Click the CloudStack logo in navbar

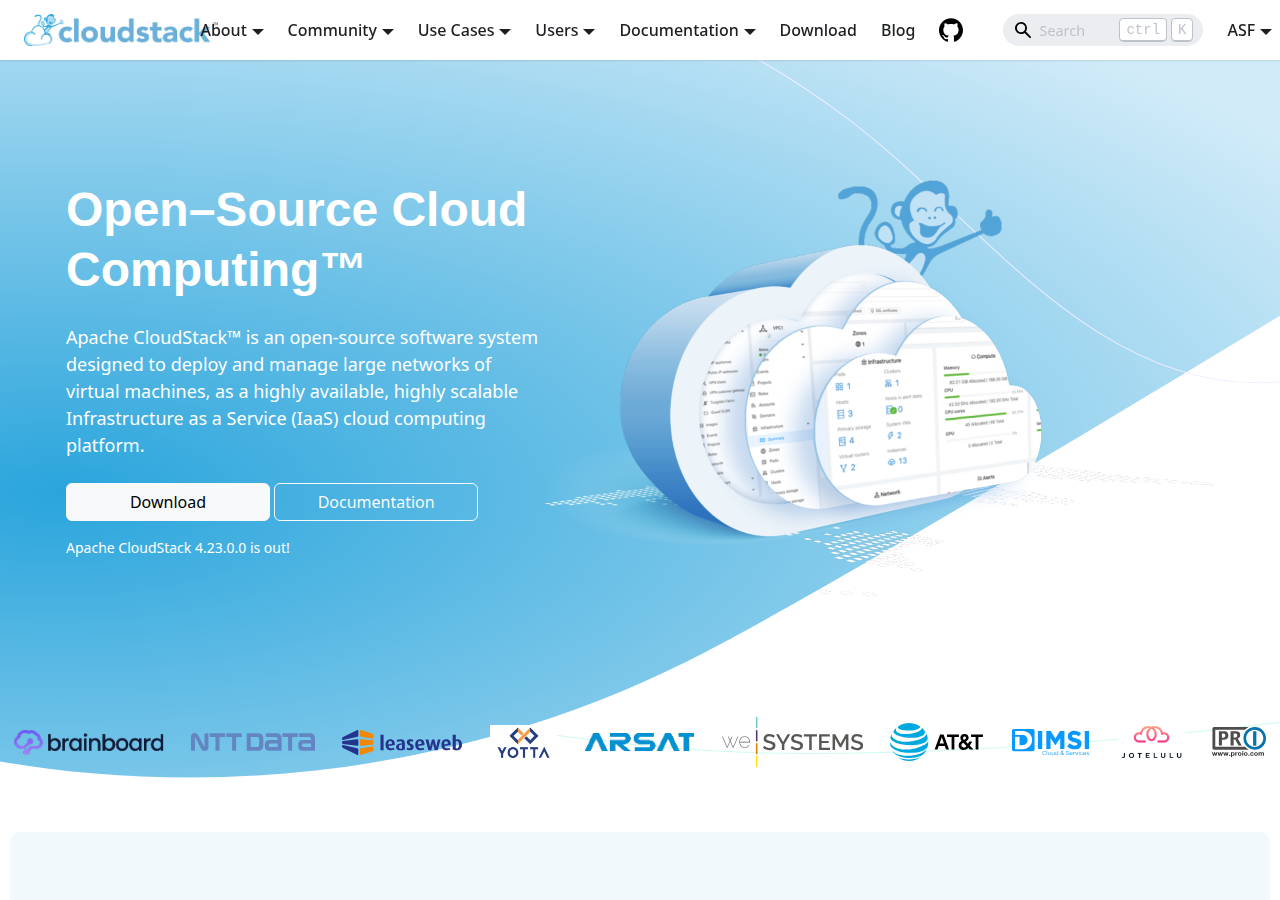(x=118, y=30)
